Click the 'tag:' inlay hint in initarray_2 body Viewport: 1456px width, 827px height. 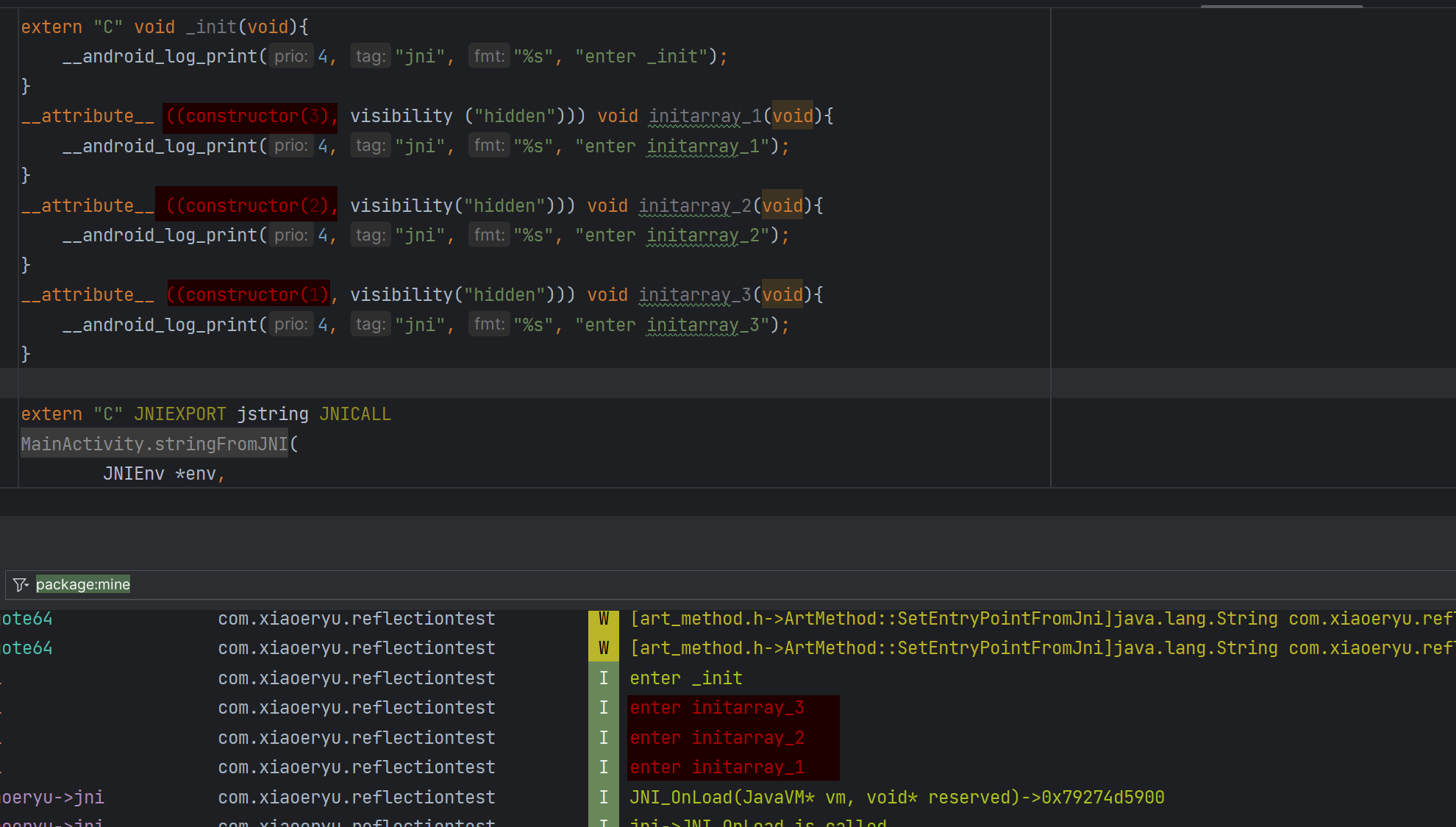click(x=371, y=235)
